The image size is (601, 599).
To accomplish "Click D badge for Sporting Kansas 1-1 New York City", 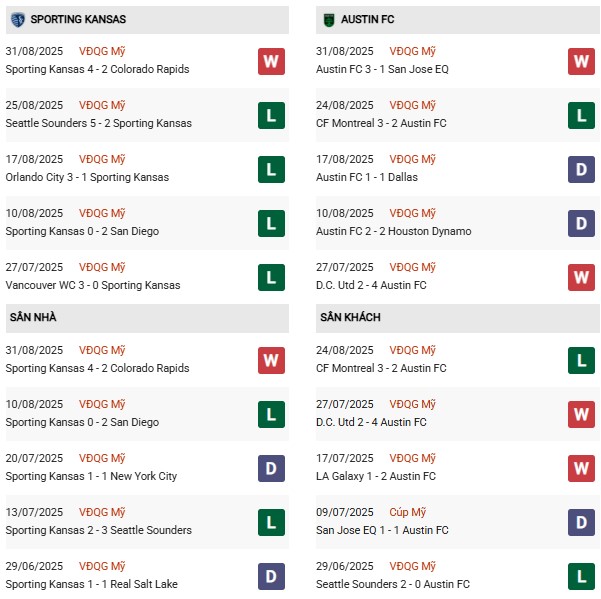I will pyautogui.click(x=271, y=468).
